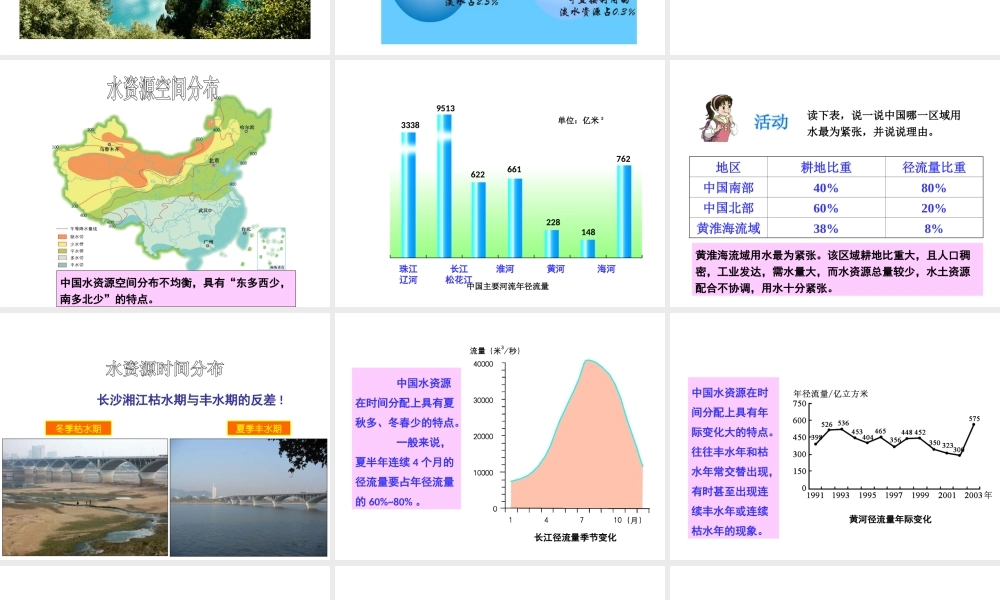Click the 年径流量/亿立方米 axis title
The image size is (1000, 600).
point(830,393)
